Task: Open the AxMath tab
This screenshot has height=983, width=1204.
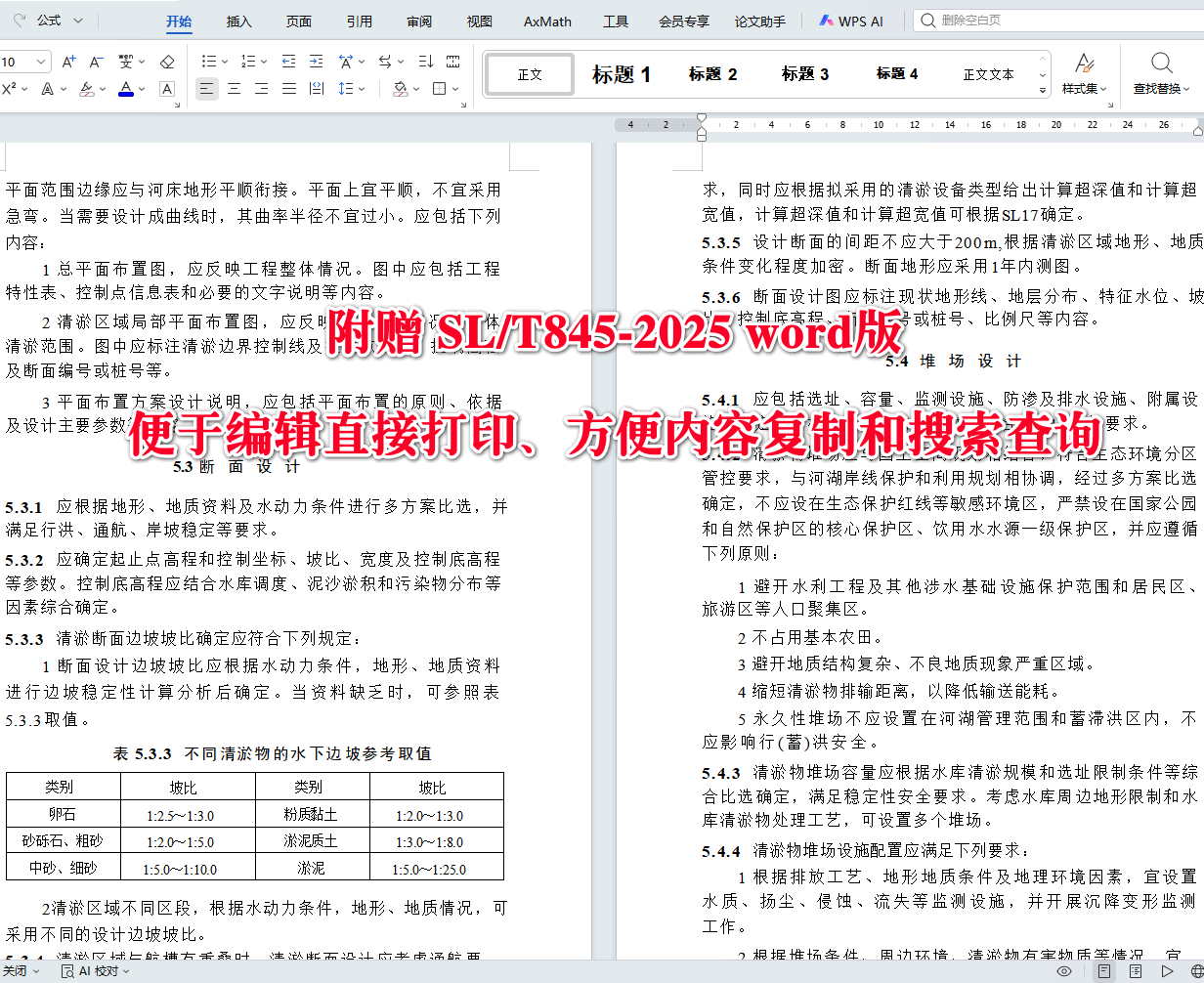Action: tap(547, 21)
